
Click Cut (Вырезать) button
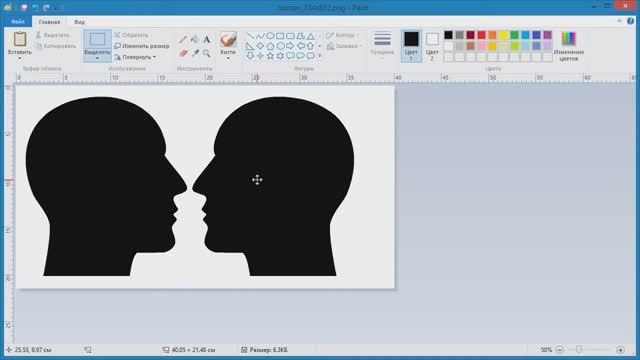click(52, 35)
